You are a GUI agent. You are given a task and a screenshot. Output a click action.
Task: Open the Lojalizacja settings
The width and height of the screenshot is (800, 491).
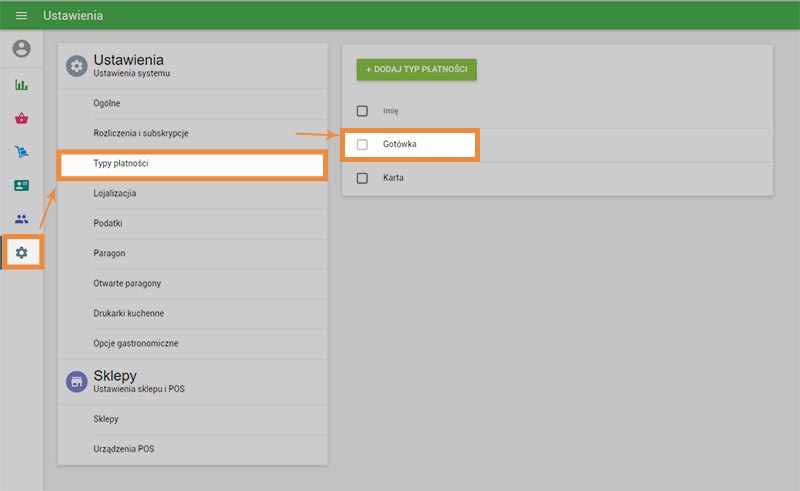(x=115, y=193)
